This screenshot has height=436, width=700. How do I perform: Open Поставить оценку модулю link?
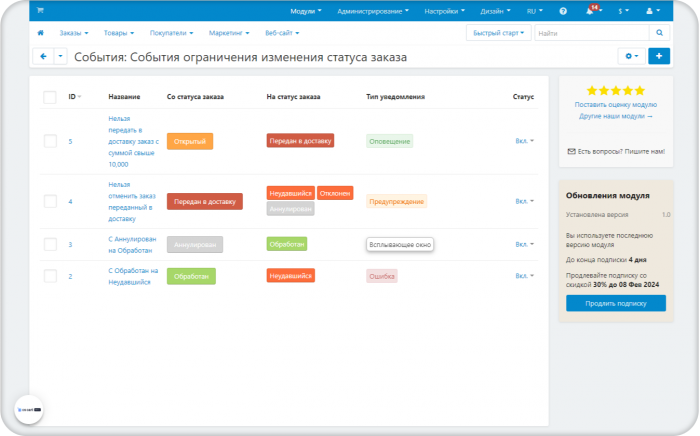[616, 104]
